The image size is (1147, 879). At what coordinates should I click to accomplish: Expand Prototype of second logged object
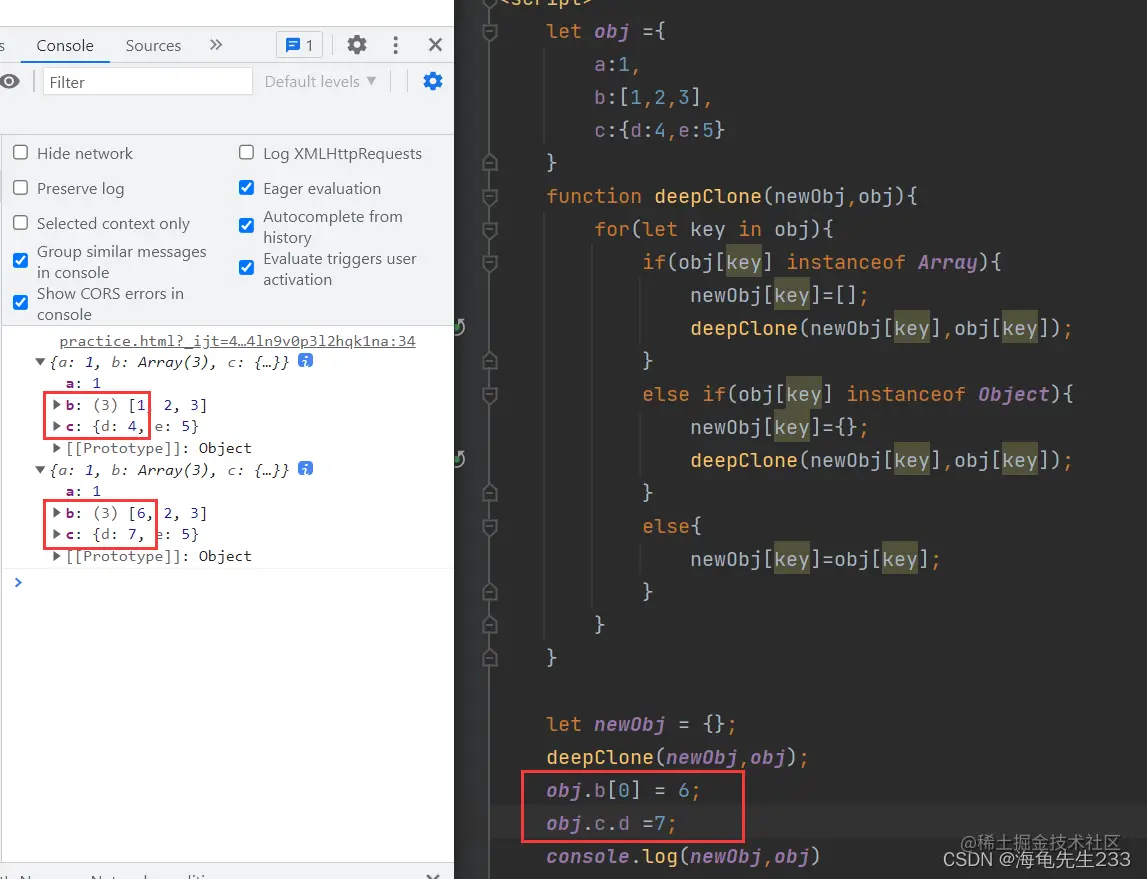[56, 556]
